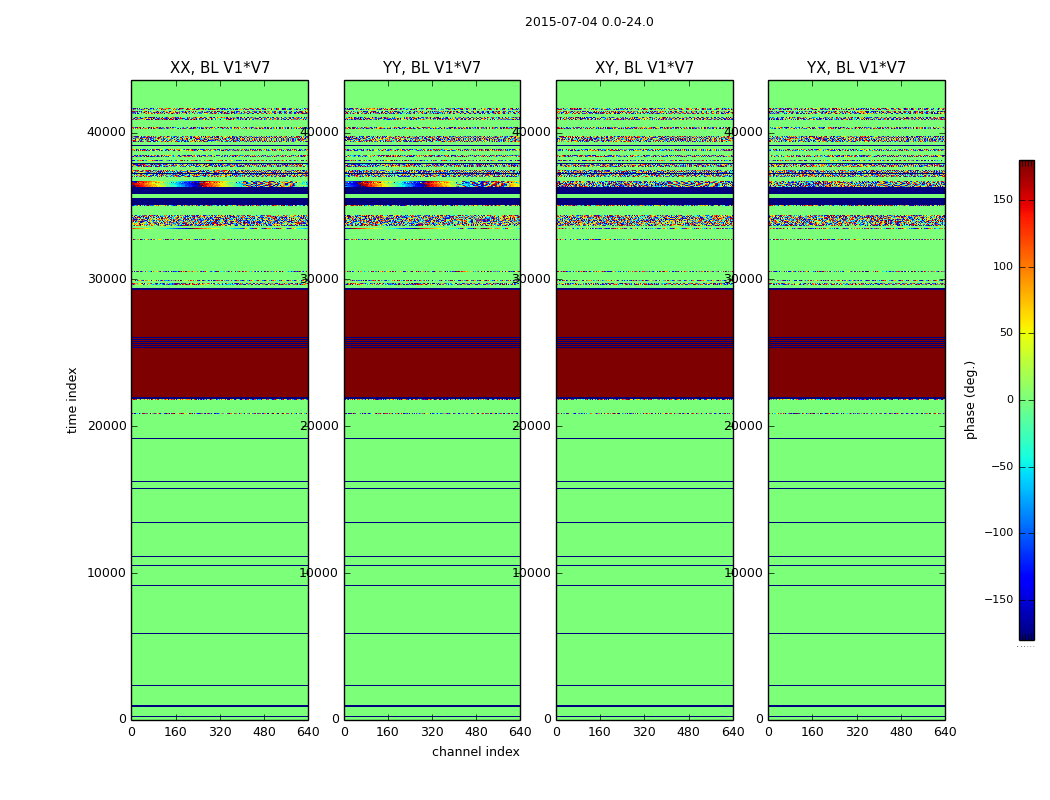The width and height of the screenshot is (1050, 800).
Task: Click the '640' x-tick under the YX panel
Action: 945,732
